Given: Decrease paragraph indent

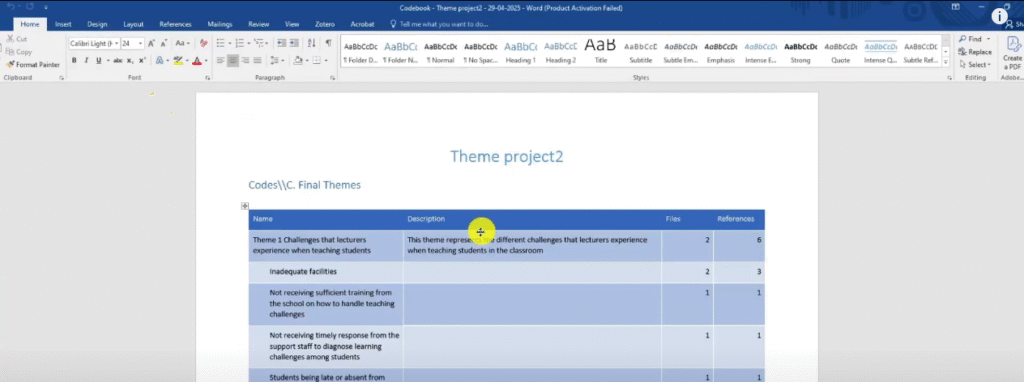Looking at the screenshot, I should pyautogui.click(x=281, y=44).
